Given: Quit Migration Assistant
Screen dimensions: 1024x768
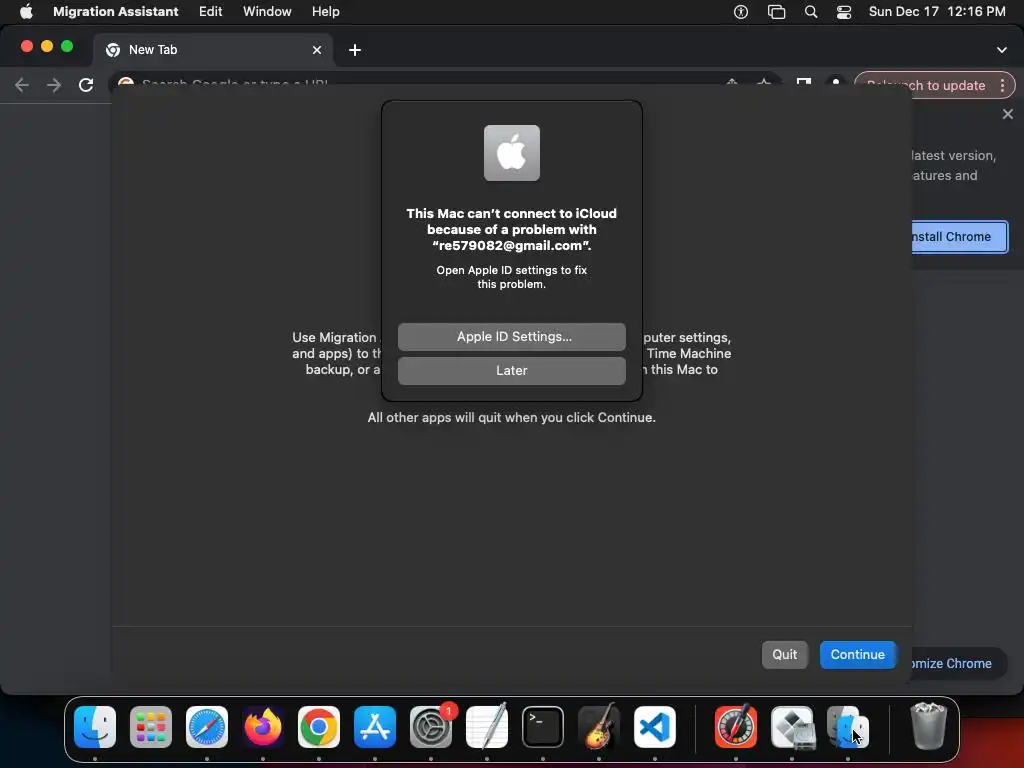Looking at the screenshot, I should click(x=784, y=654).
